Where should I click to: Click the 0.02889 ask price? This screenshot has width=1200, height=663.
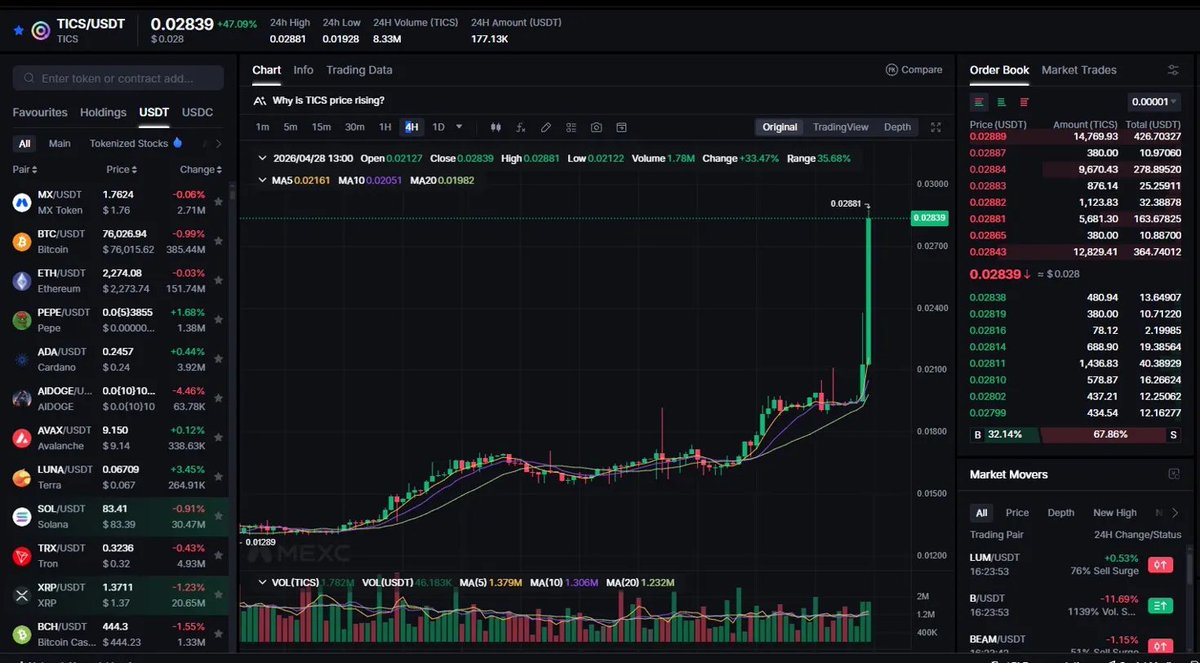(x=988, y=136)
